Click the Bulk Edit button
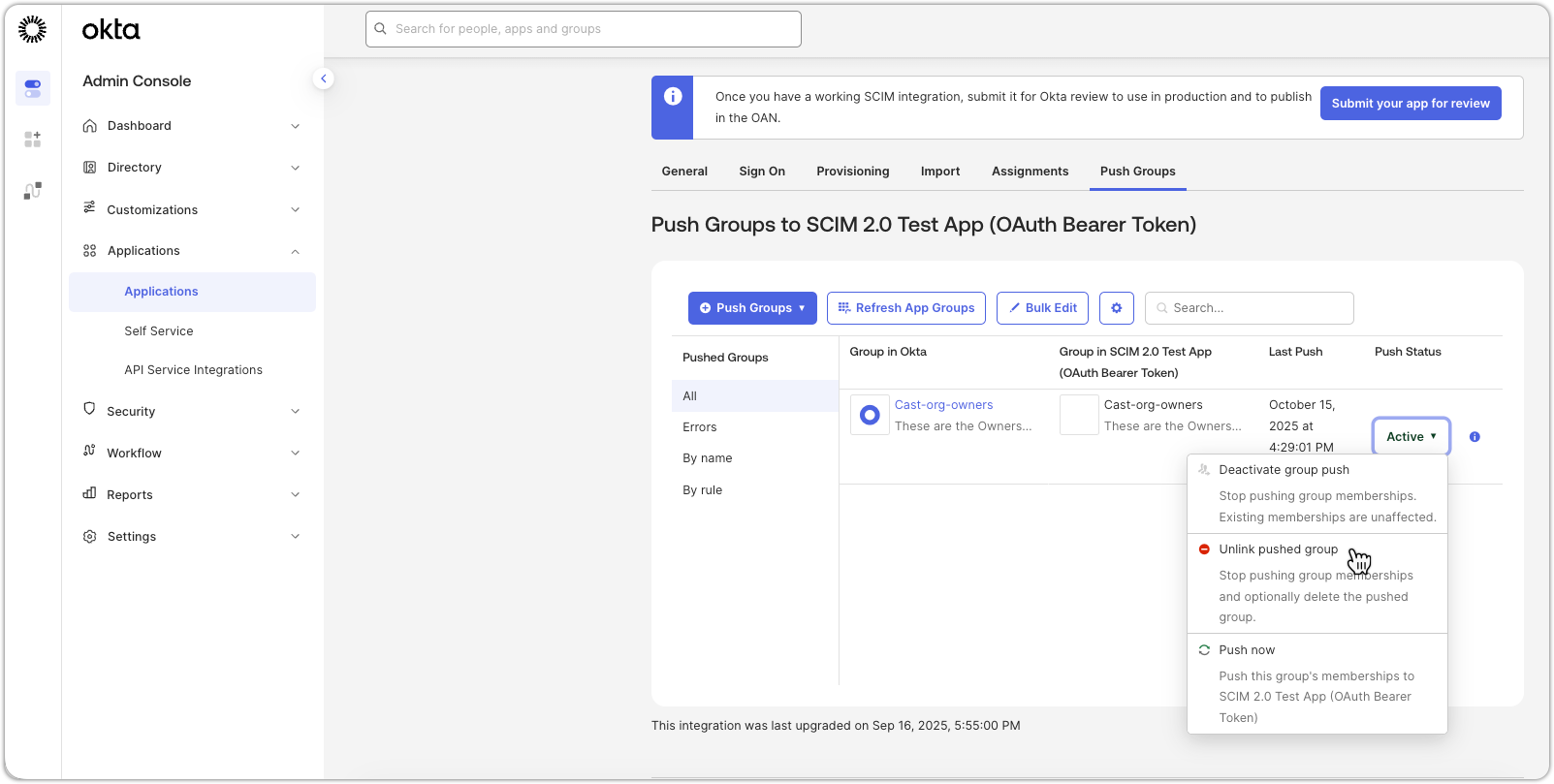 point(1043,308)
